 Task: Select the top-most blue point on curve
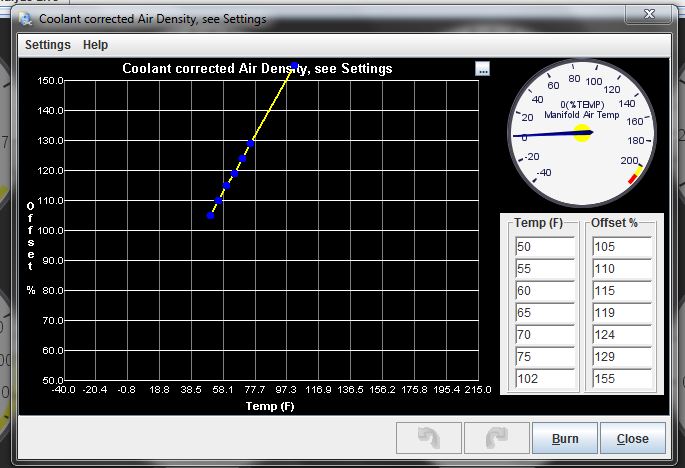[x=294, y=67]
